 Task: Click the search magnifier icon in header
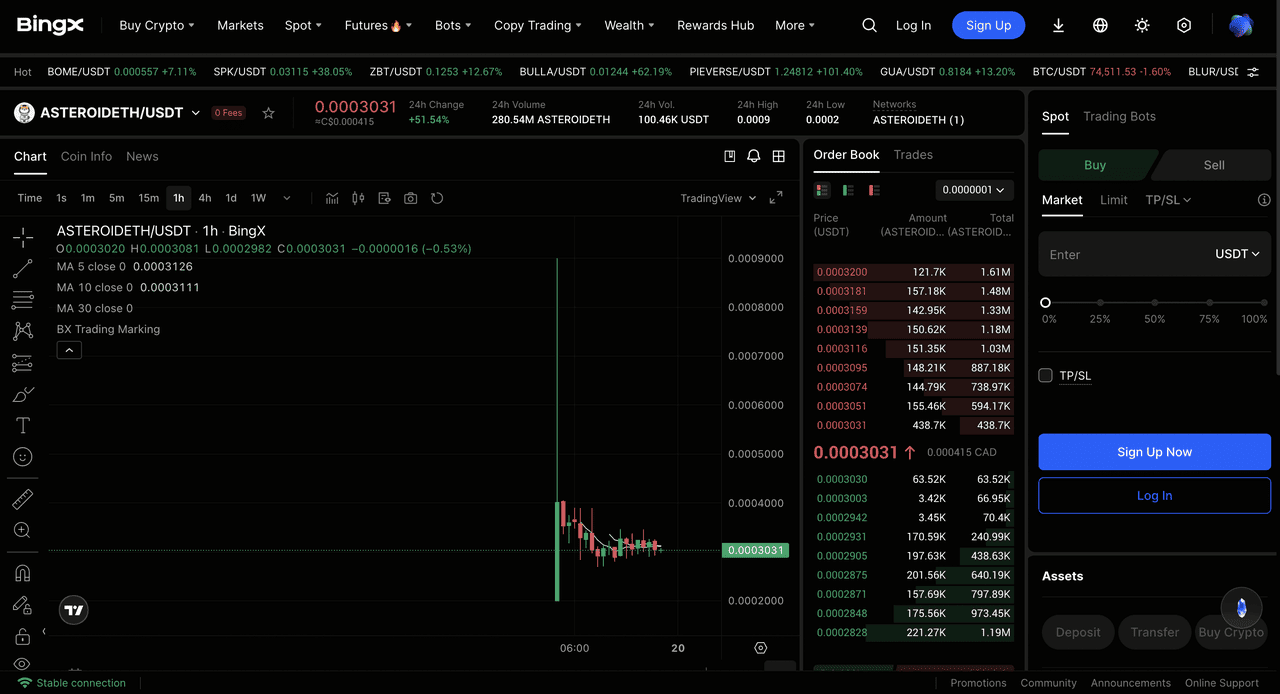(869, 25)
